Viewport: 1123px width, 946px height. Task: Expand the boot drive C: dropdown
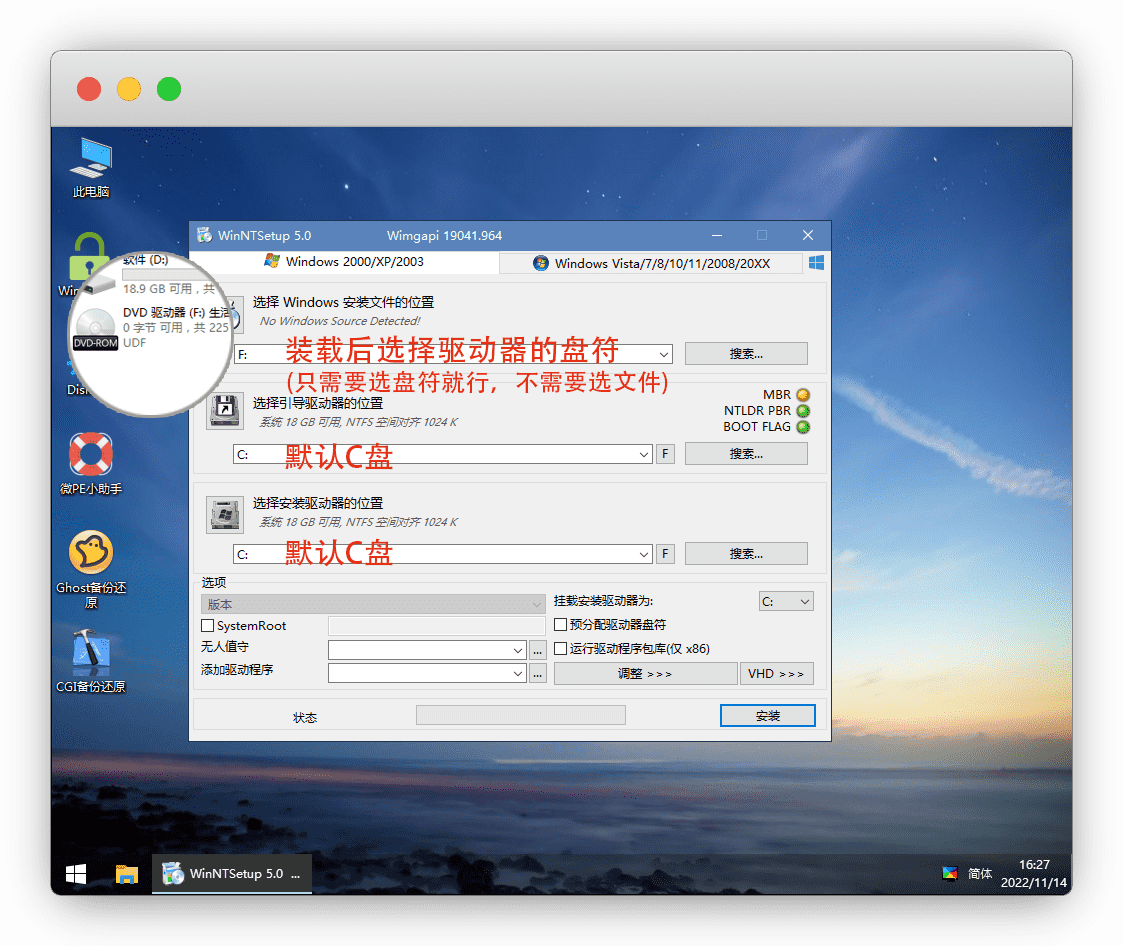pos(644,455)
